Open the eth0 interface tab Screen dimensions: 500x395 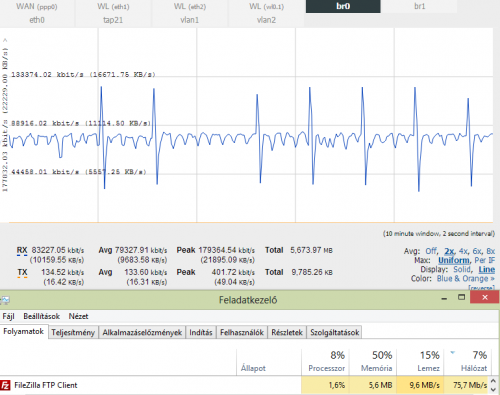click(37, 20)
